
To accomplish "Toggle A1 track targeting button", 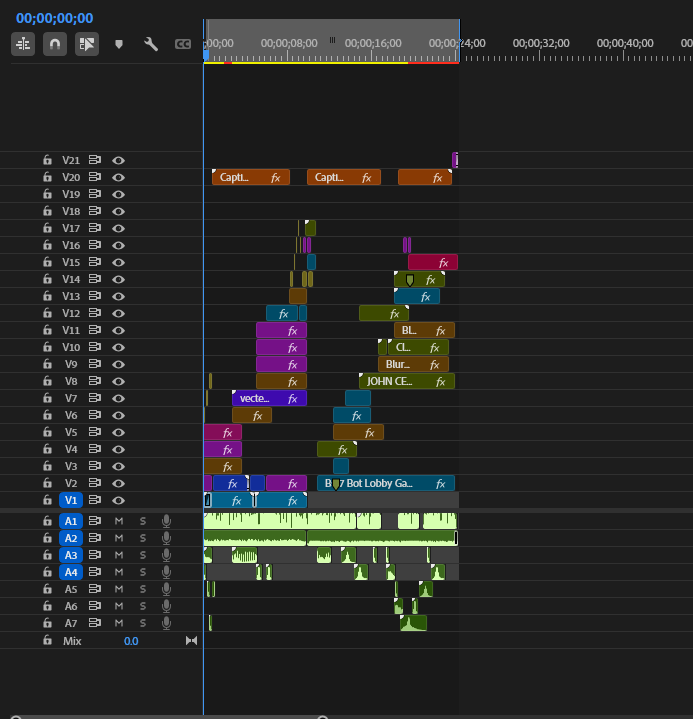I will point(71,521).
